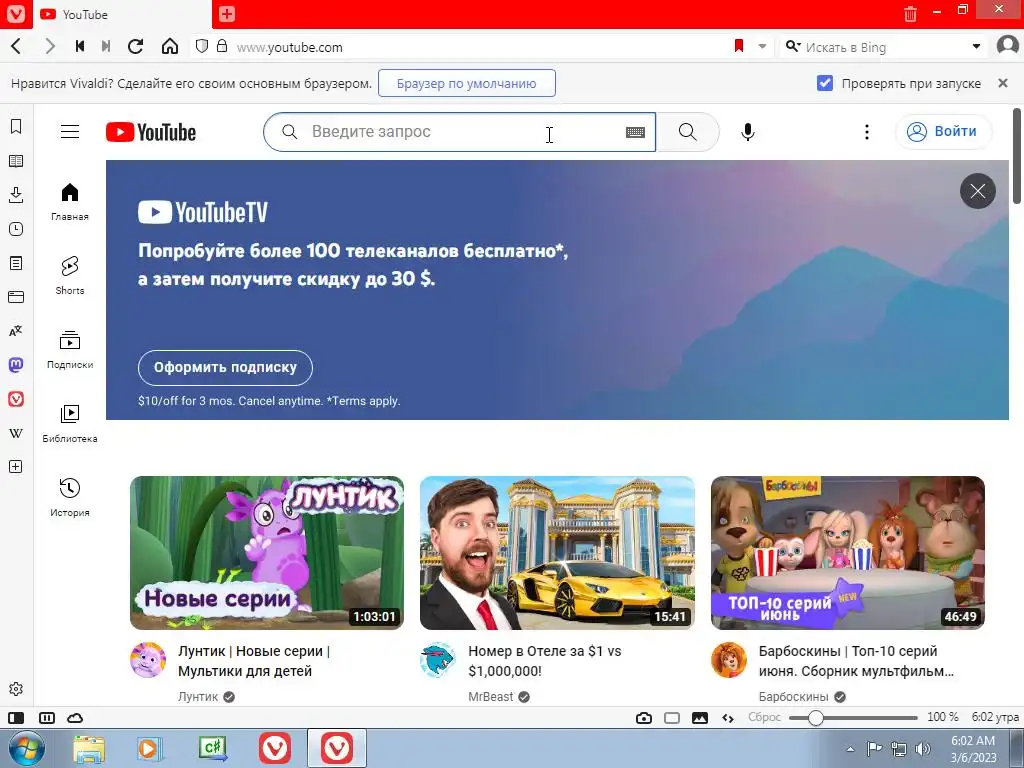Select История in YouTube sidebar
The width and height of the screenshot is (1024, 768).
tap(70, 498)
